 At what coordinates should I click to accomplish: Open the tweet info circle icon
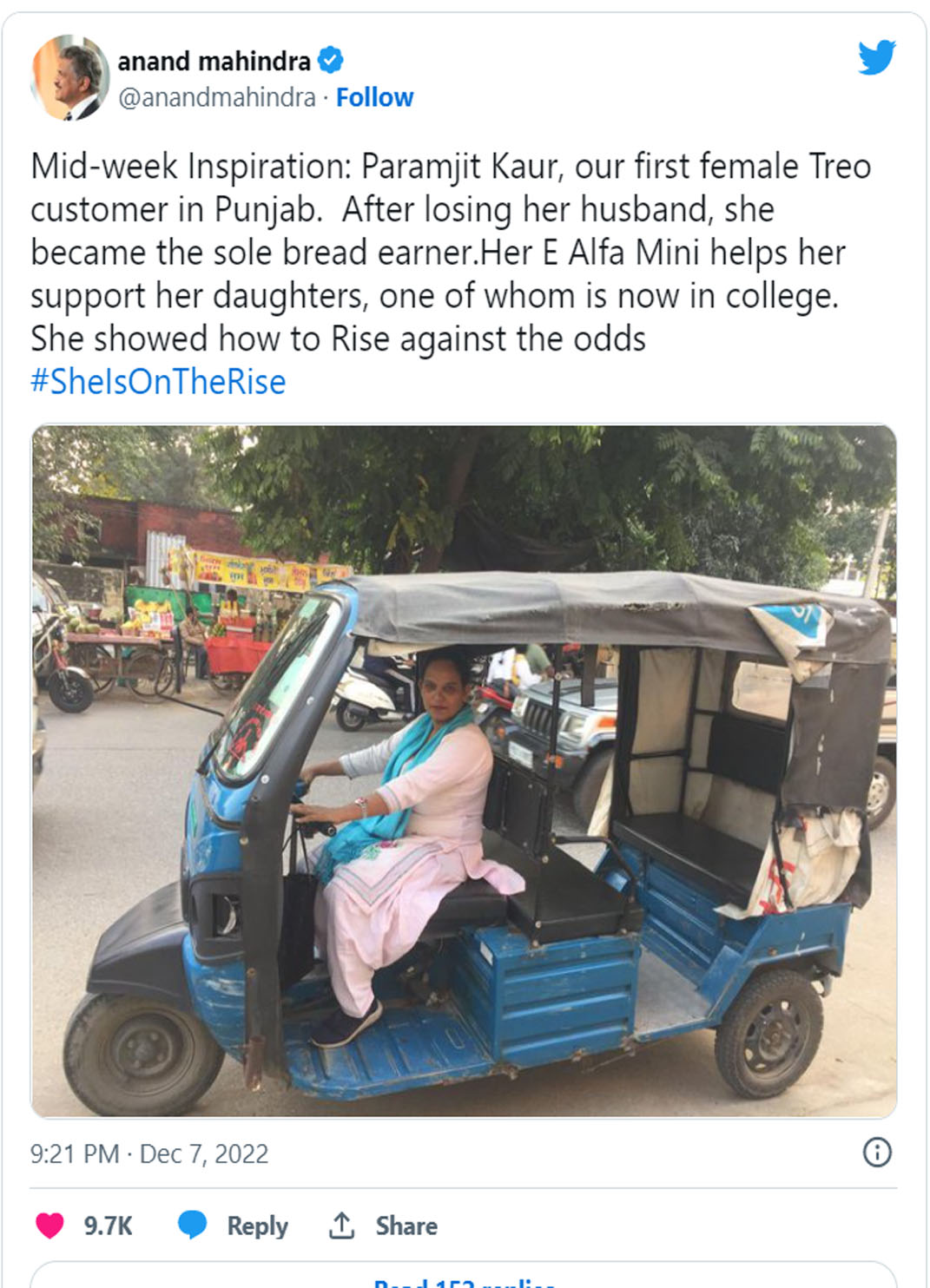877,1153
